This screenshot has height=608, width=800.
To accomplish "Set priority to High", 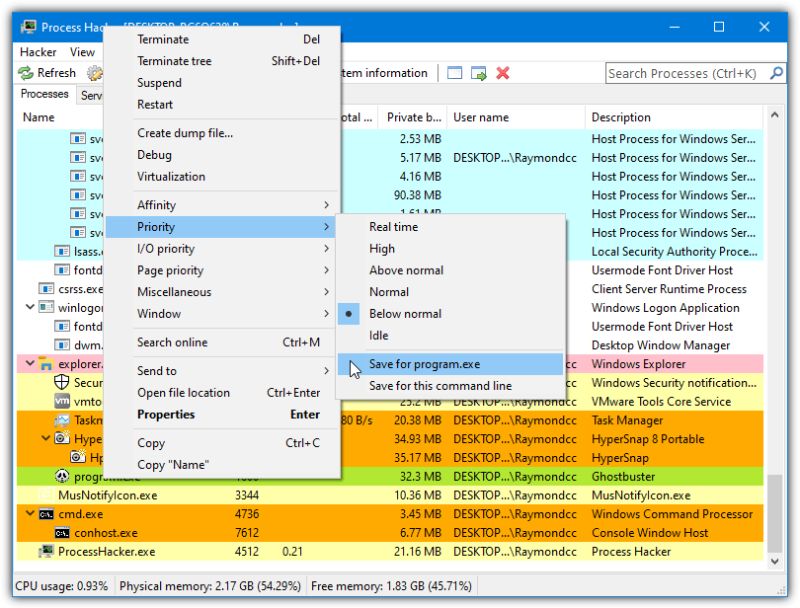I will coord(451,248).
